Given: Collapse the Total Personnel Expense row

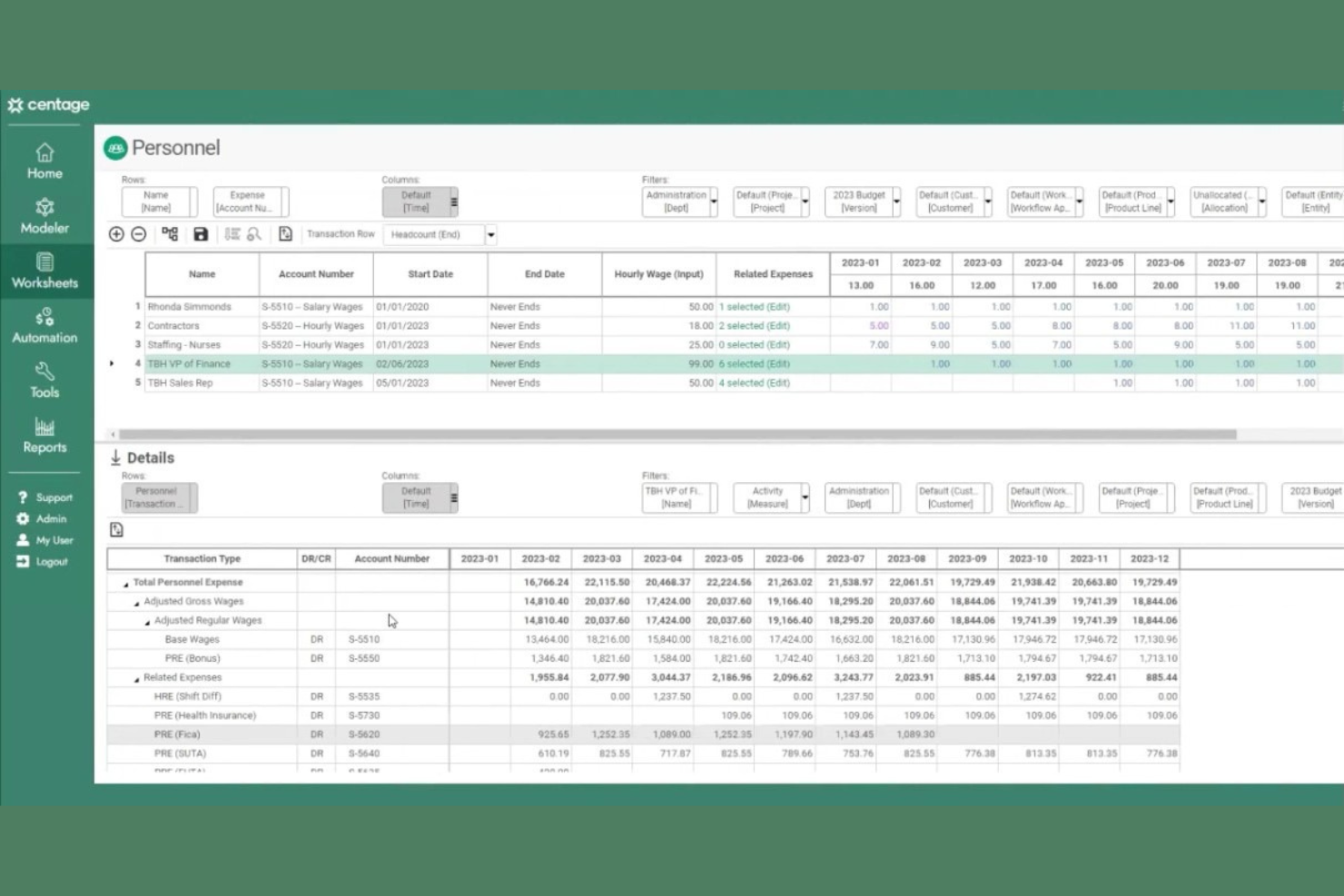Looking at the screenshot, I should pos(124,582).
